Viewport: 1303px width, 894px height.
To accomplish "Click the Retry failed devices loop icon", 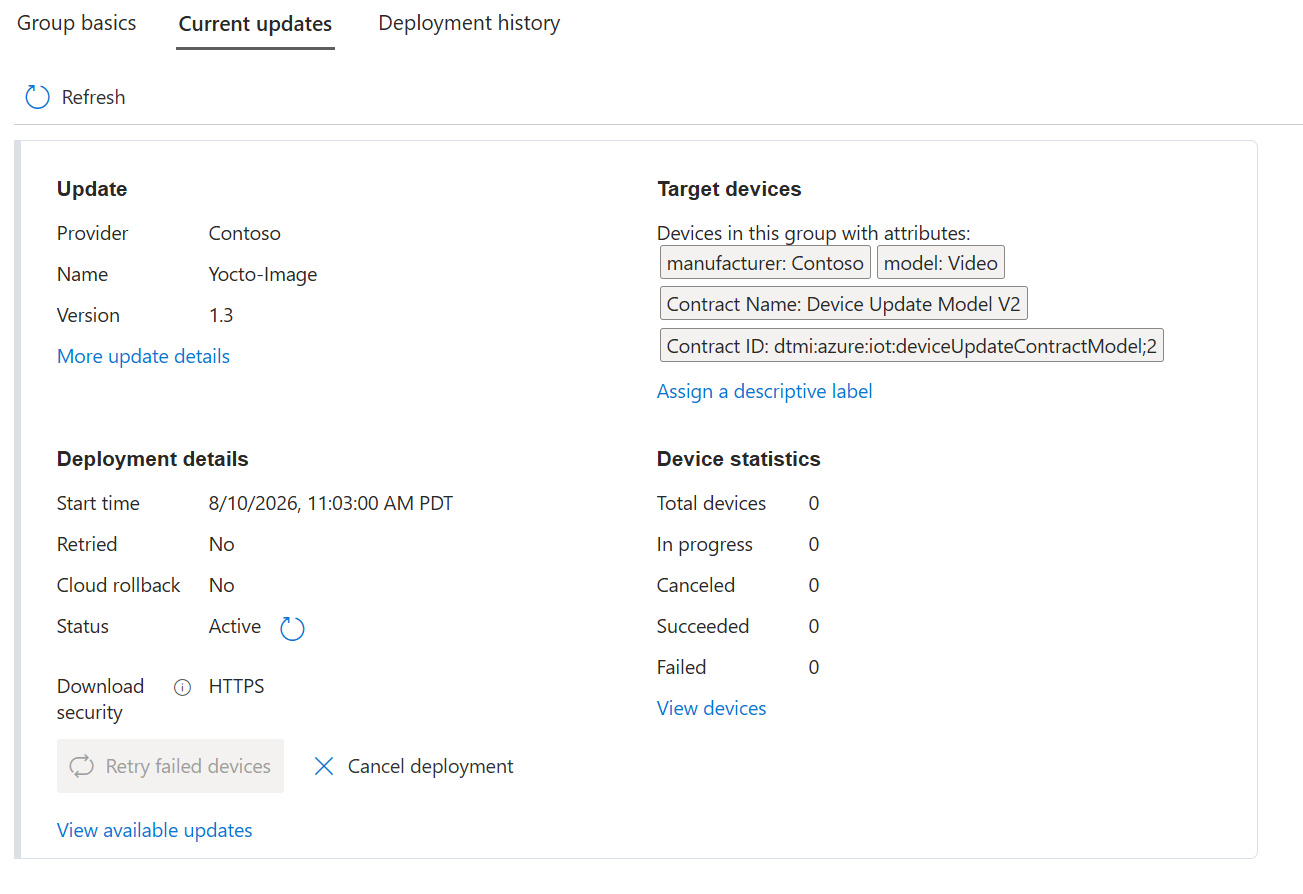I will [81, 766].
